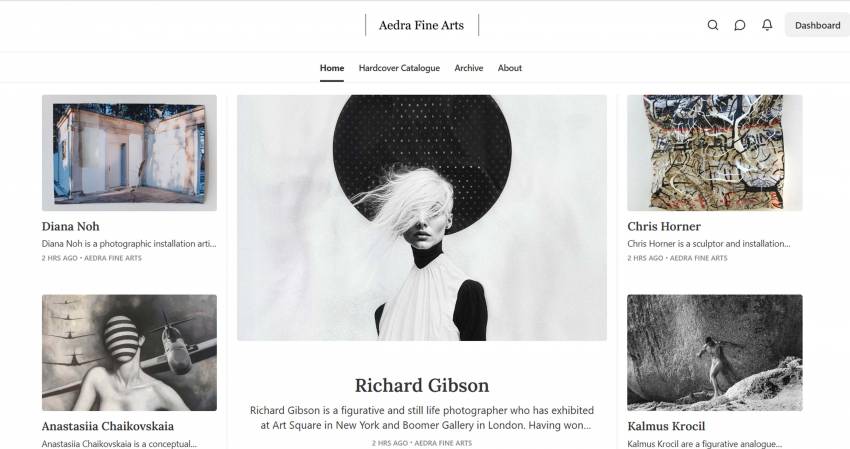
Task: Open Richard Gibson's featured portrait image
Action: coord(422,217)
